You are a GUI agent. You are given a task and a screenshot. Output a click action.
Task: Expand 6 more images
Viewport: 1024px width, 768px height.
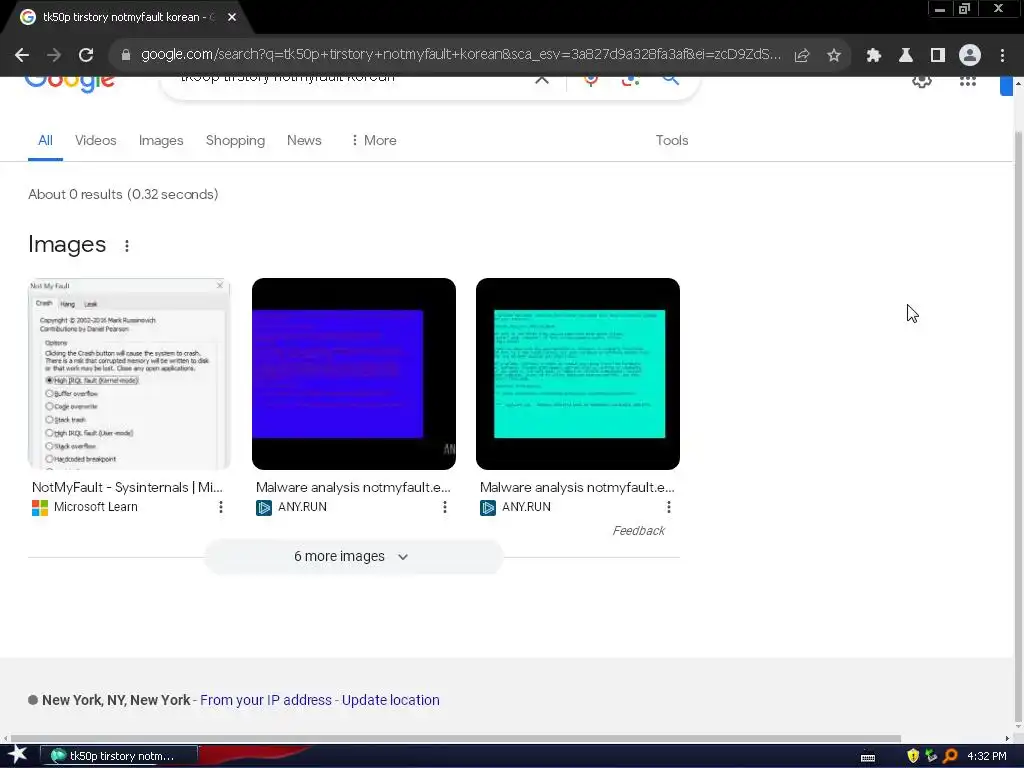(353, 556)
